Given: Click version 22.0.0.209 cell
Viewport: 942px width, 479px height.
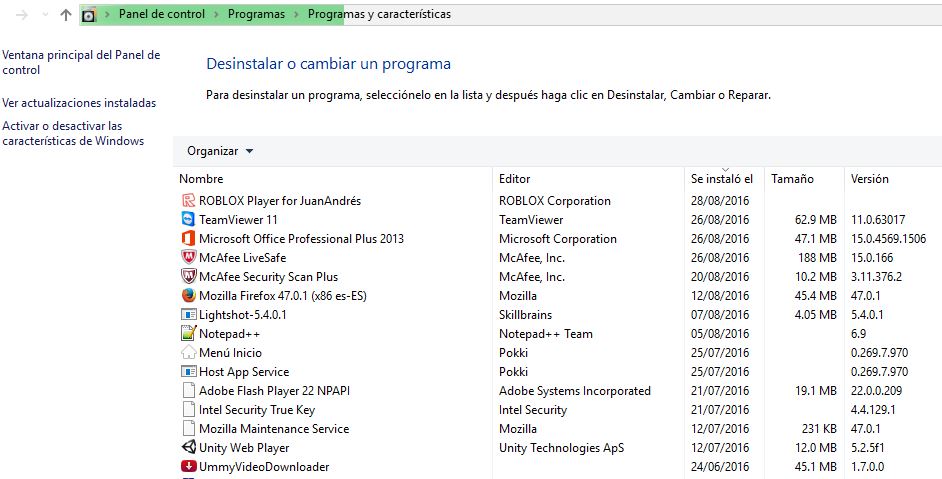Looking at the screenshot, I should [x=876, y=391].
